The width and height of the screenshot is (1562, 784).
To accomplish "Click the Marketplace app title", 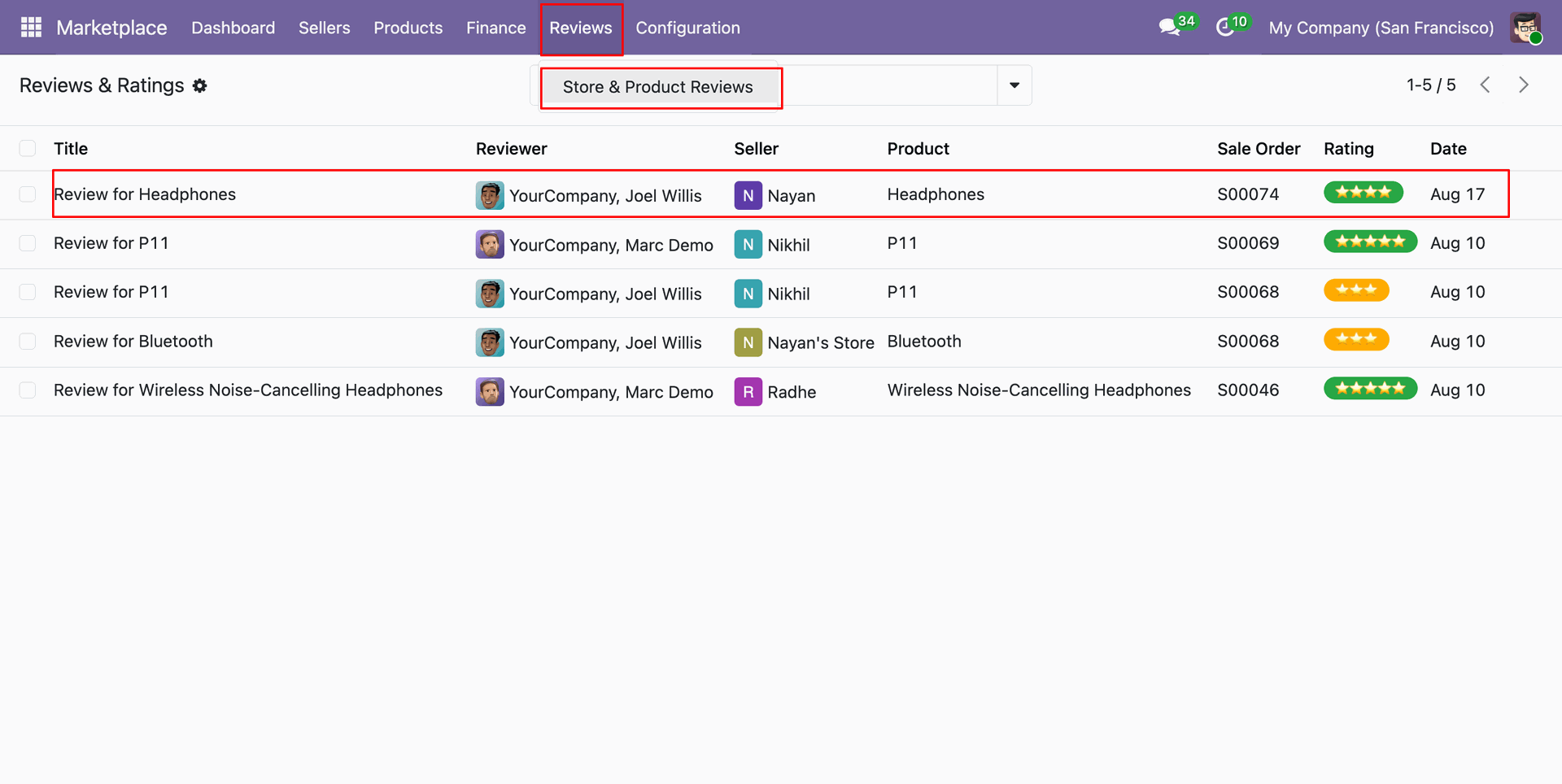I will [111, 28].
